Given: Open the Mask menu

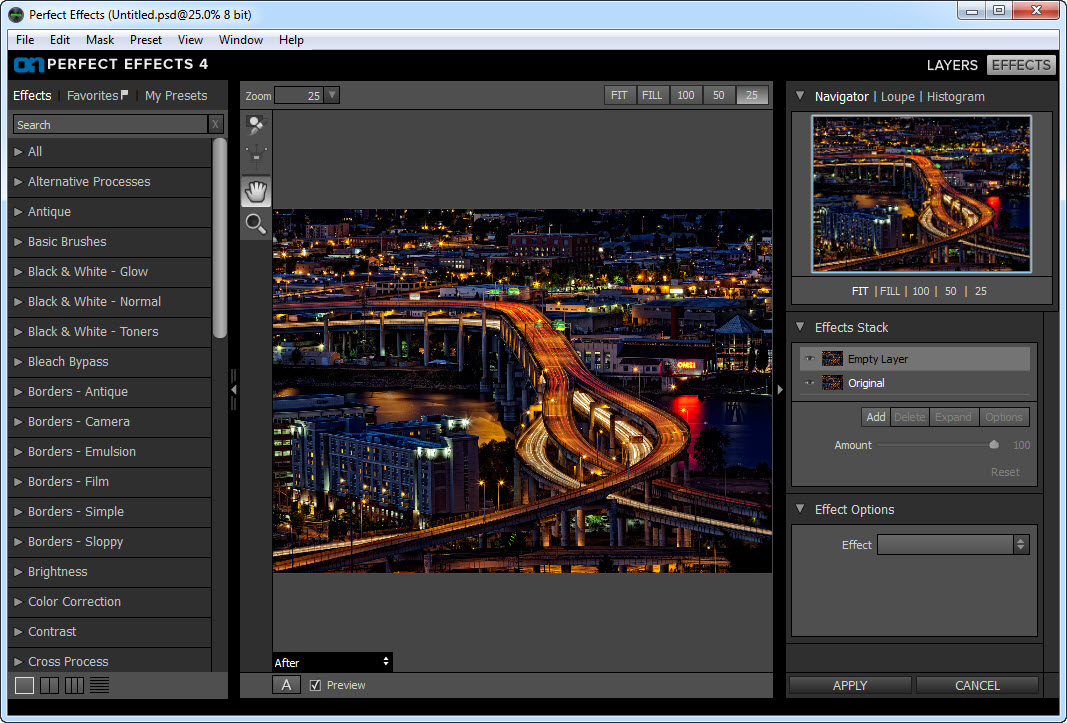Looking at the screenshot, I should click(100, 39).
